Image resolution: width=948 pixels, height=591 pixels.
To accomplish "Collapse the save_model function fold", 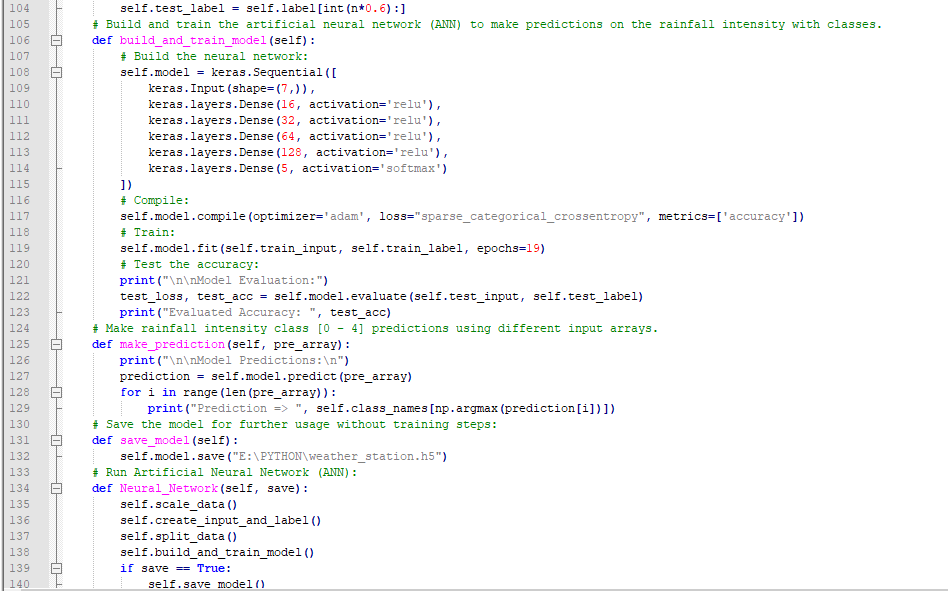I will tap(57, 440).
